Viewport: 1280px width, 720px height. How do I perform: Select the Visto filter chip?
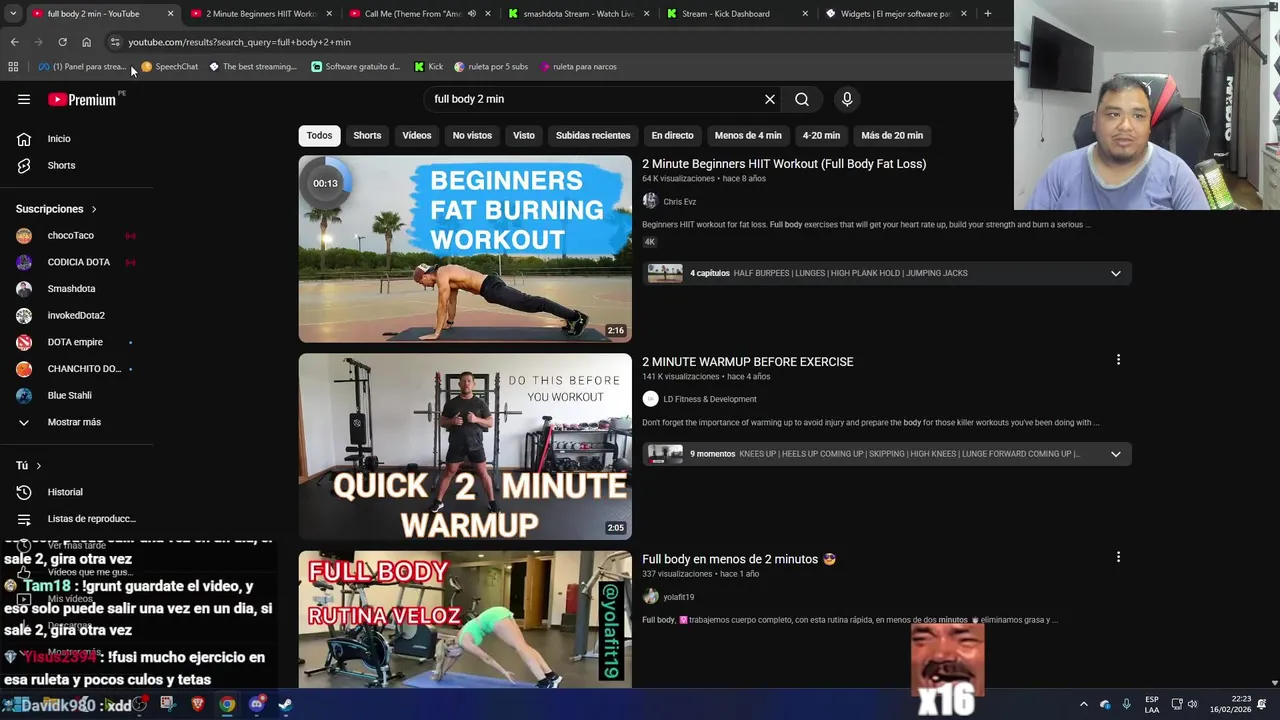tap(524, 135)
